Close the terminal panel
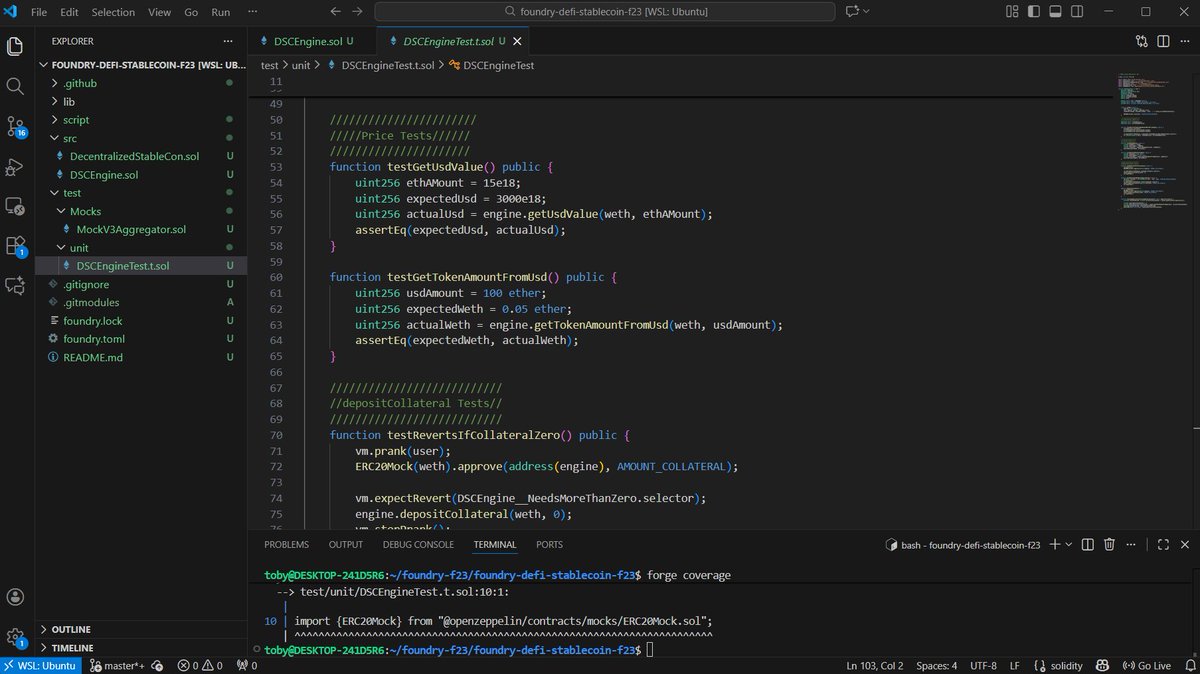The width and height of the screenshot is (1200, 674). (x=1183, y=544)
